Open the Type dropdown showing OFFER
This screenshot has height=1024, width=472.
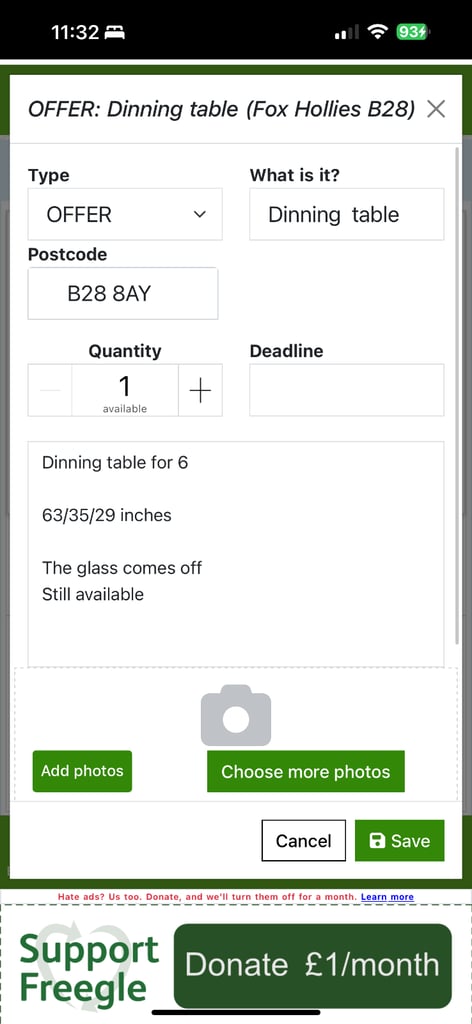coord(125,214)
